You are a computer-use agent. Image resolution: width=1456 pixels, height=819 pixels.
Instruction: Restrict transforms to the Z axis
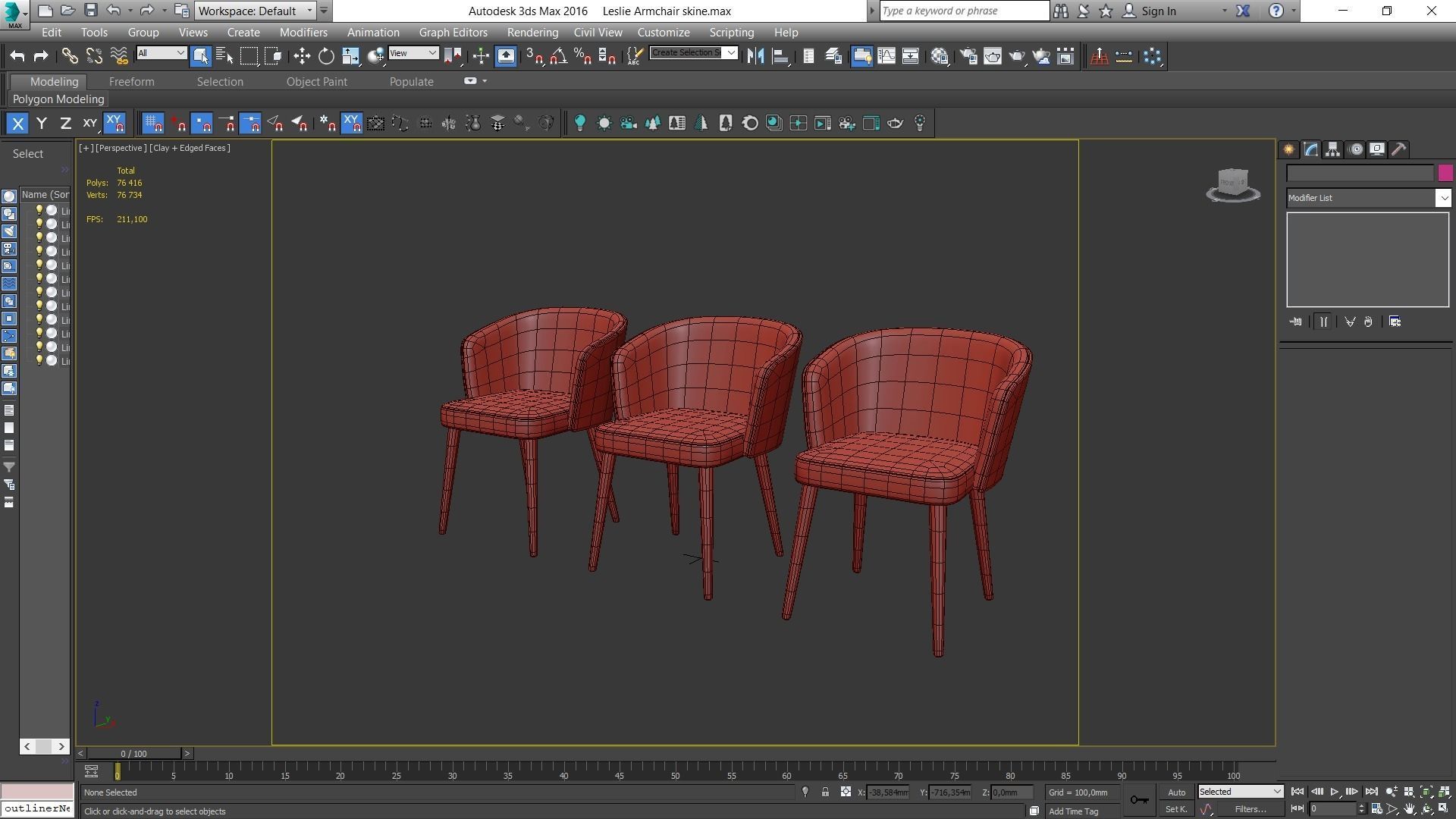tap(66, 123)
